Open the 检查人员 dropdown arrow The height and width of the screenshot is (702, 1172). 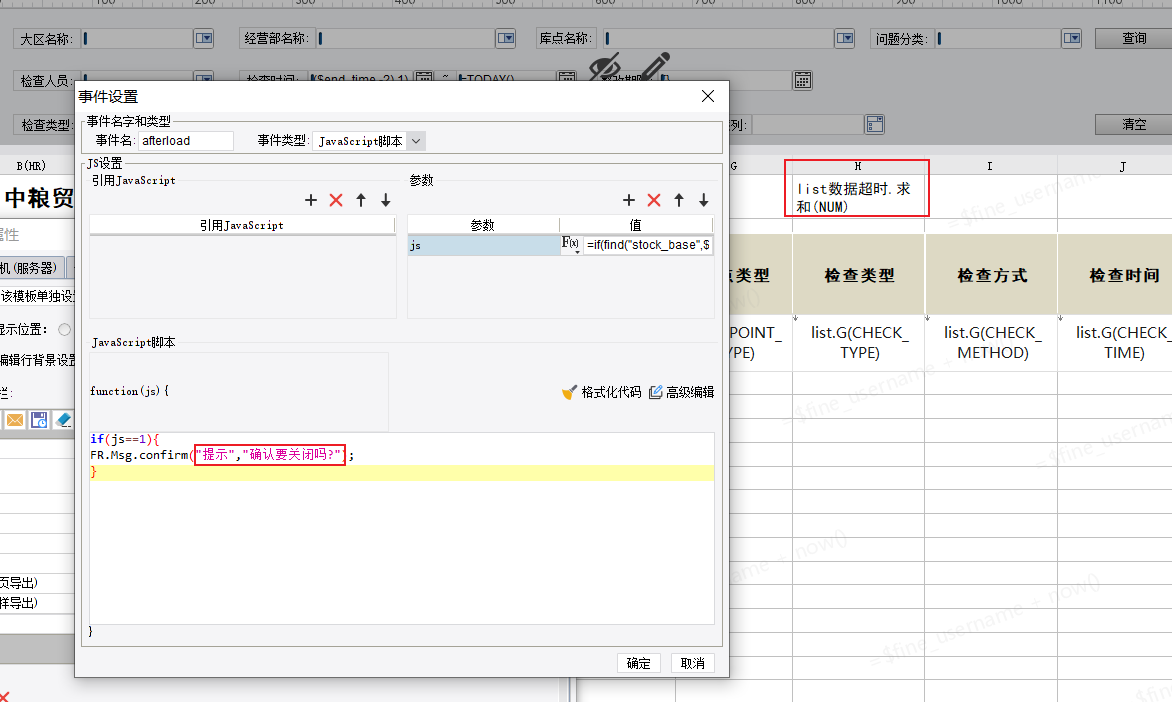(203, 76)
